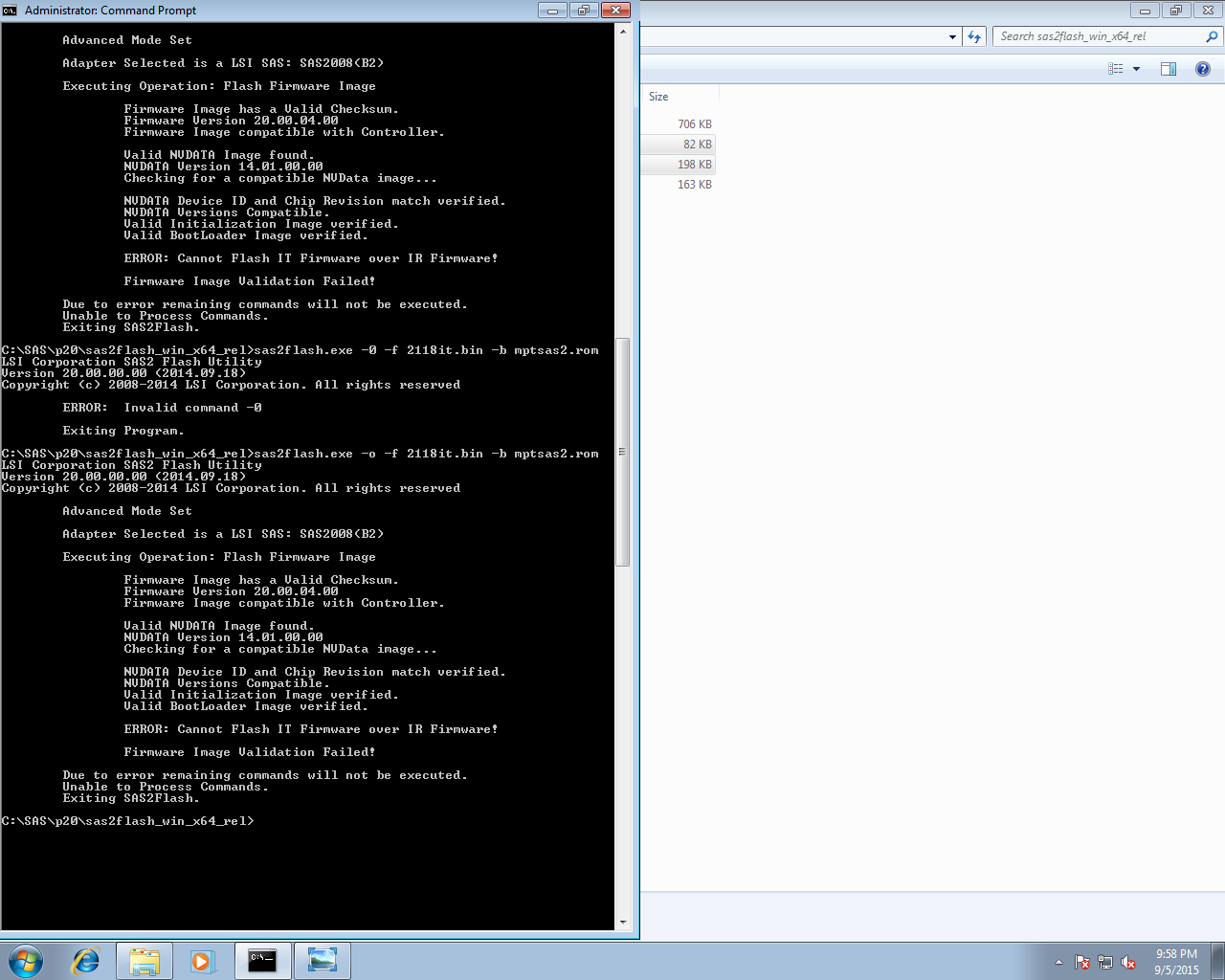Open the Action Center flag in the tray
Screen dimensions: 1225x980
1082,962
